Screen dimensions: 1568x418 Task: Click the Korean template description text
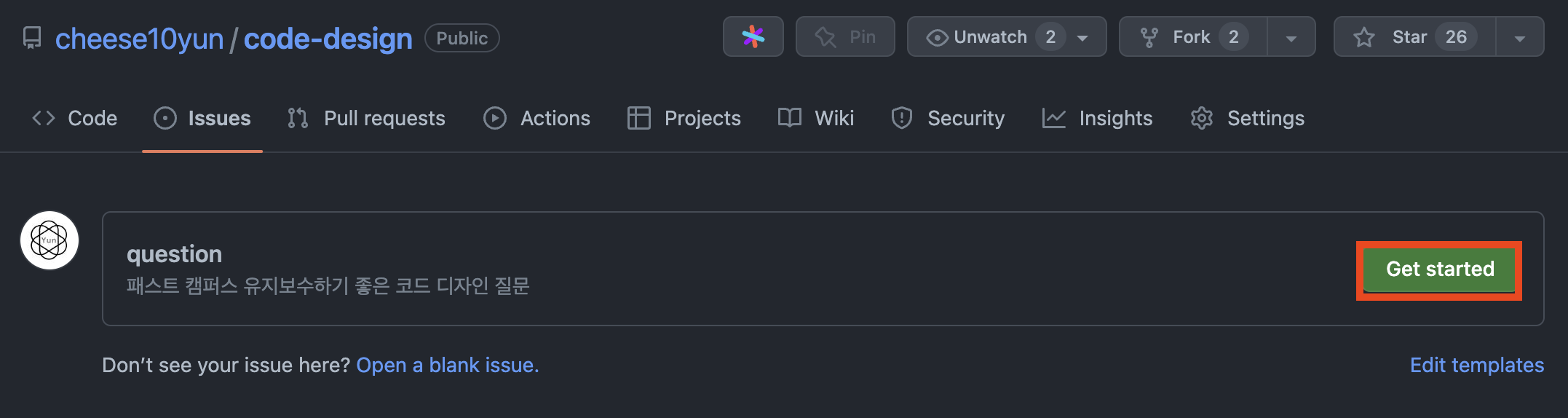328,285
